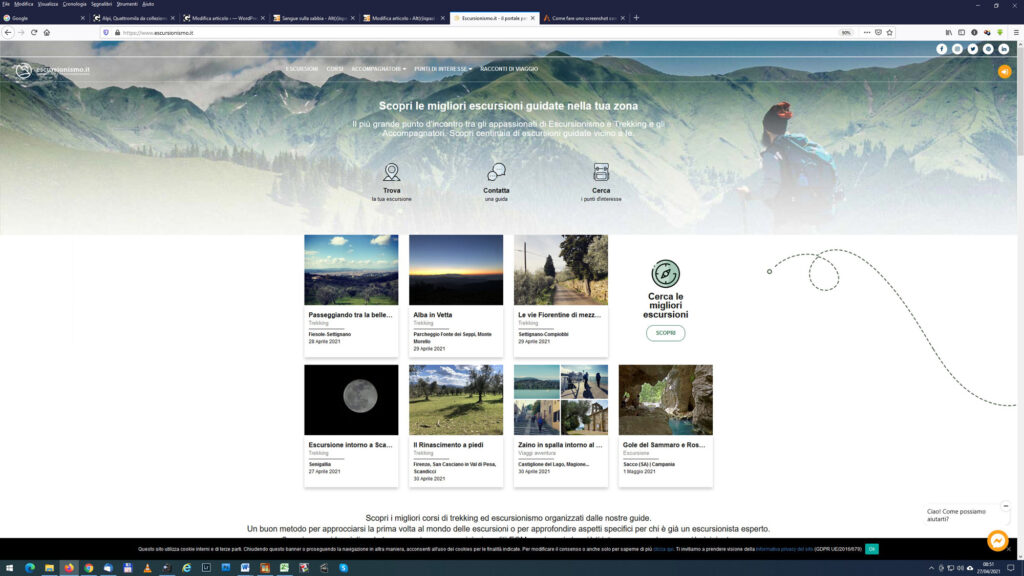Open the Escursioni navigation item
The image size is (1024, 576).
point(301,69)
